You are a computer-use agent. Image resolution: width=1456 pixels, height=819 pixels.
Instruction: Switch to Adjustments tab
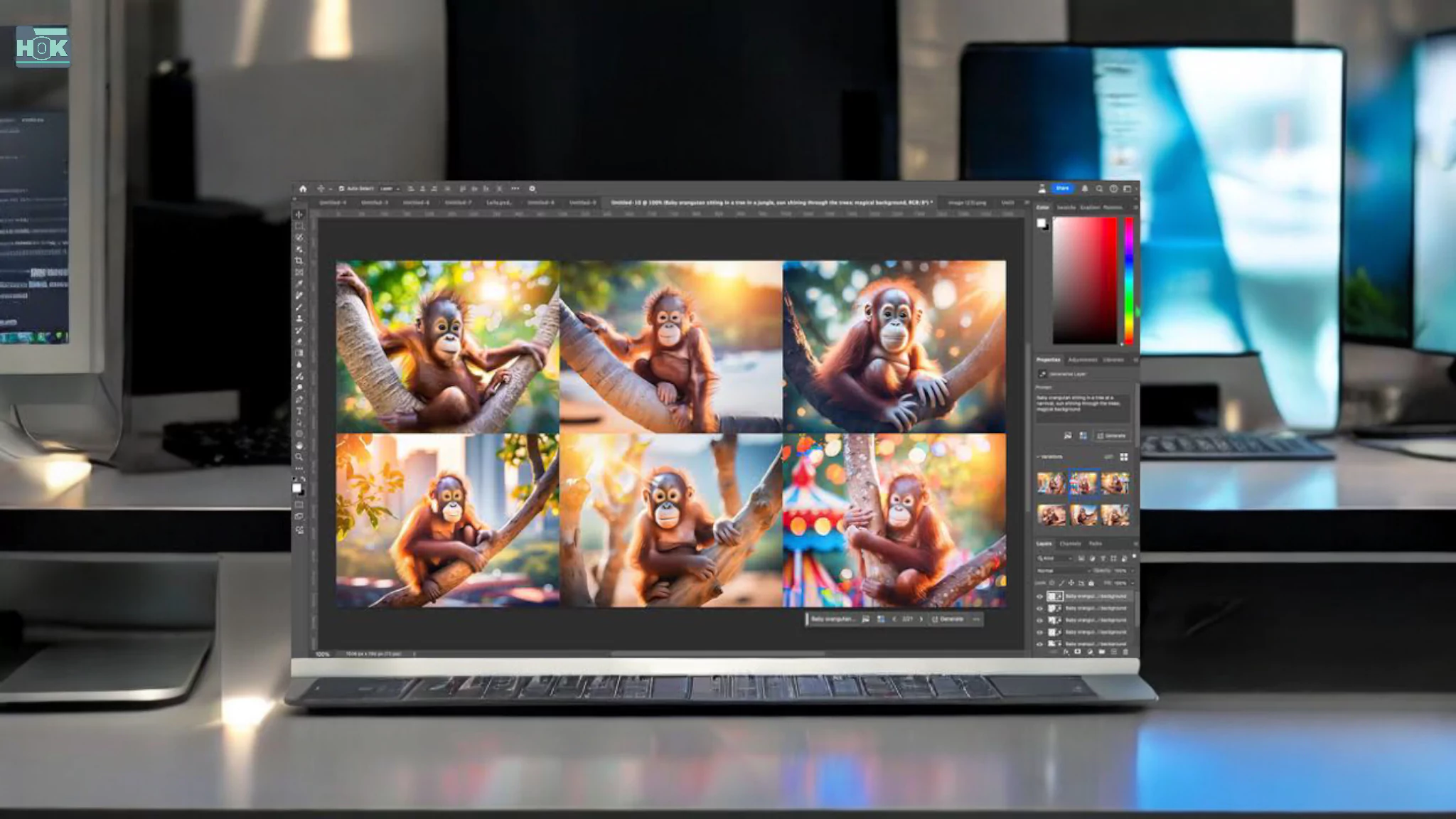click(x=1083, y=360)
